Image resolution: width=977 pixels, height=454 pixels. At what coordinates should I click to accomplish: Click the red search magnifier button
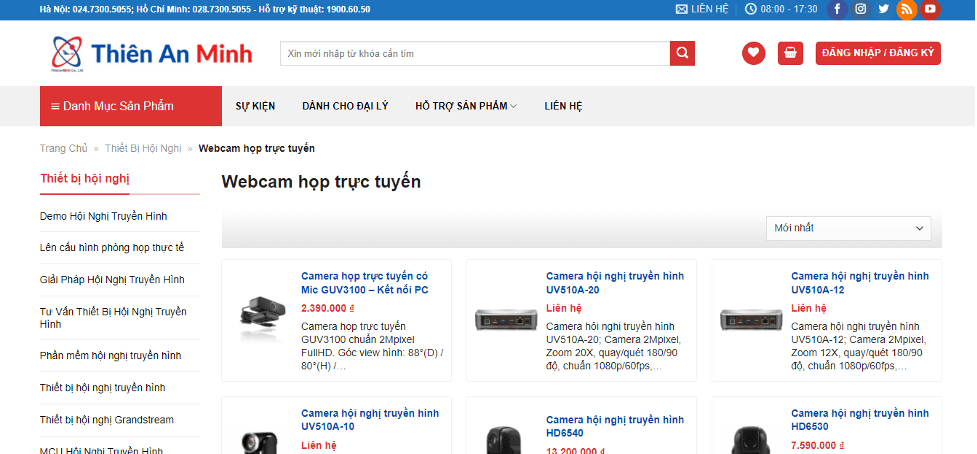click(682, 54)
